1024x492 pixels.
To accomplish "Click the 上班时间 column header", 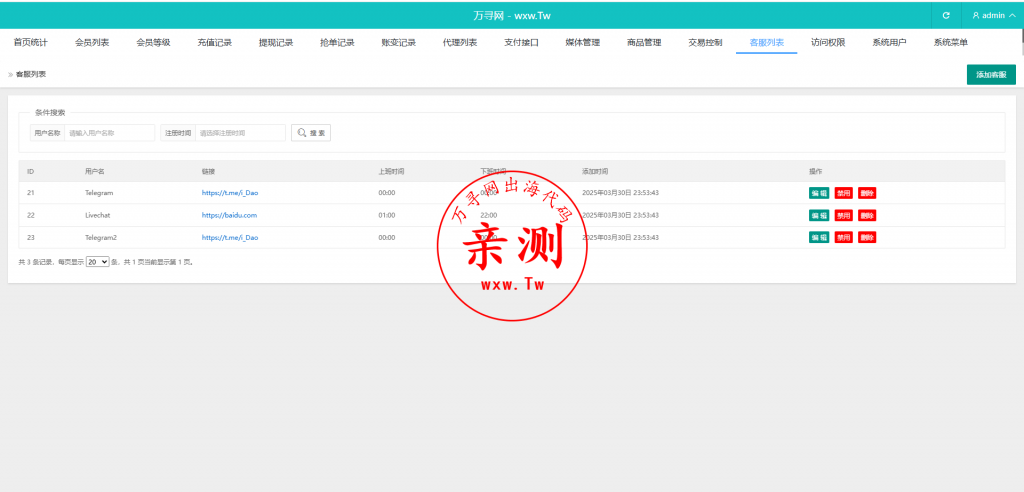I will 391,171.
